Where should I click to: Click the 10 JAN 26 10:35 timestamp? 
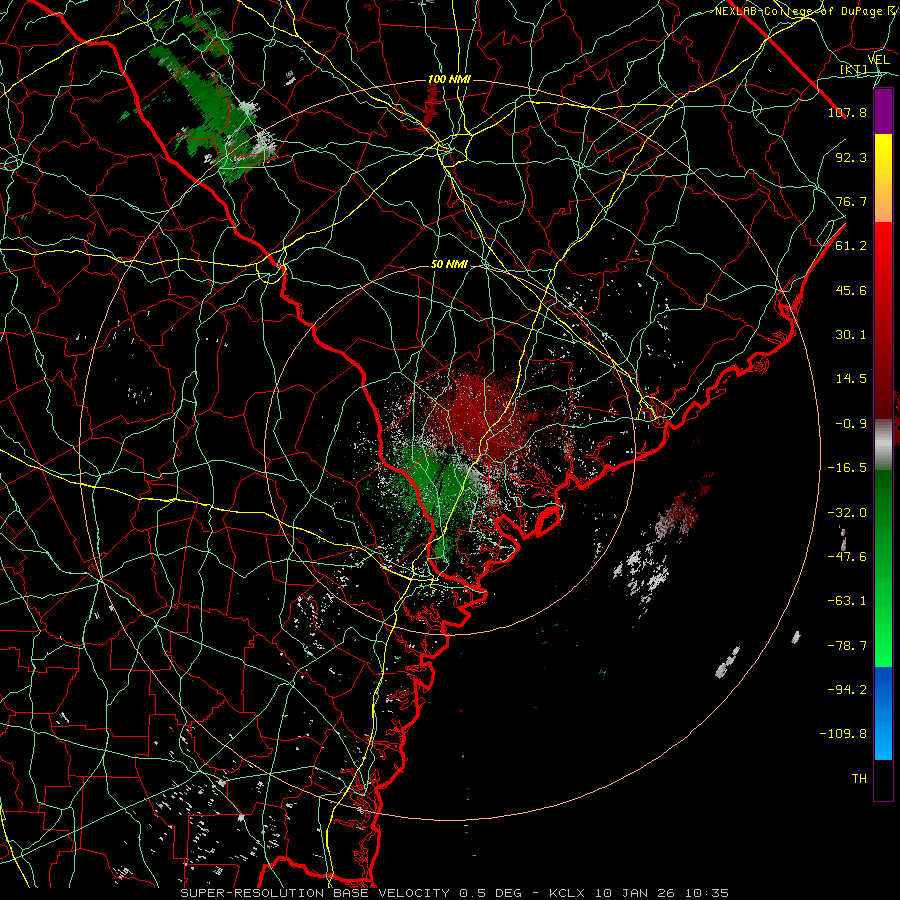coord(662,893)
